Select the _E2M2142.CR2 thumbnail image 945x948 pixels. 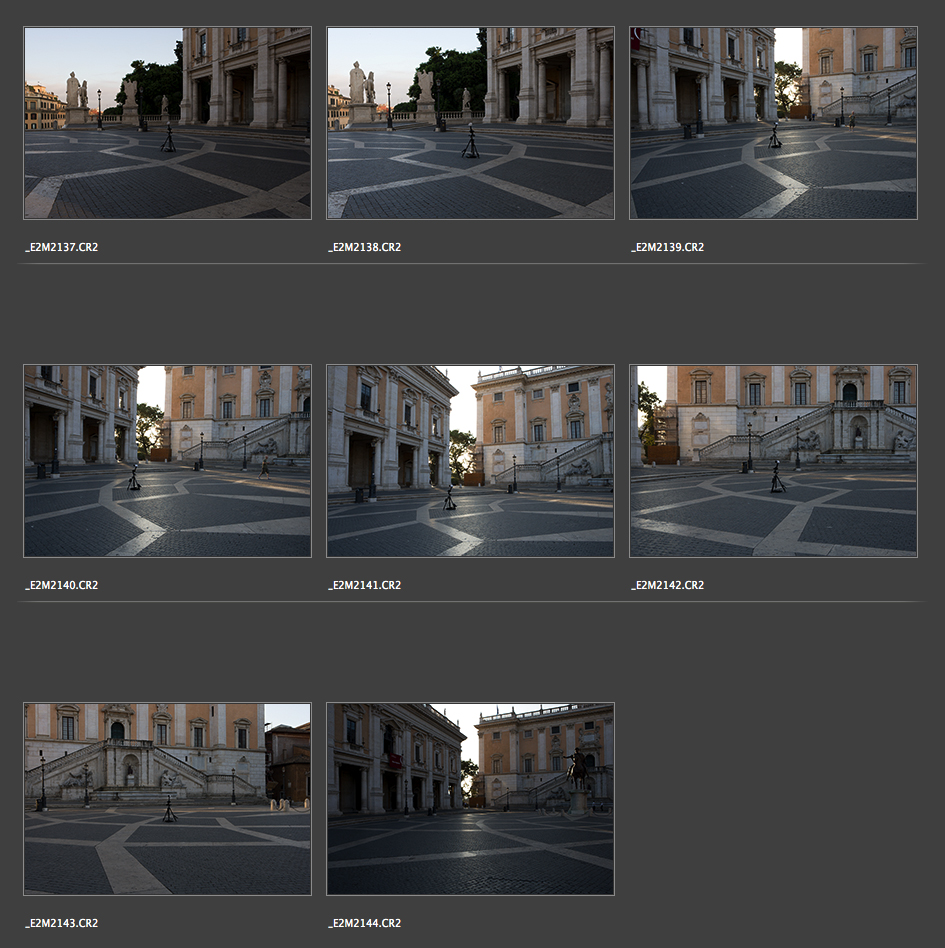[773, 461]
